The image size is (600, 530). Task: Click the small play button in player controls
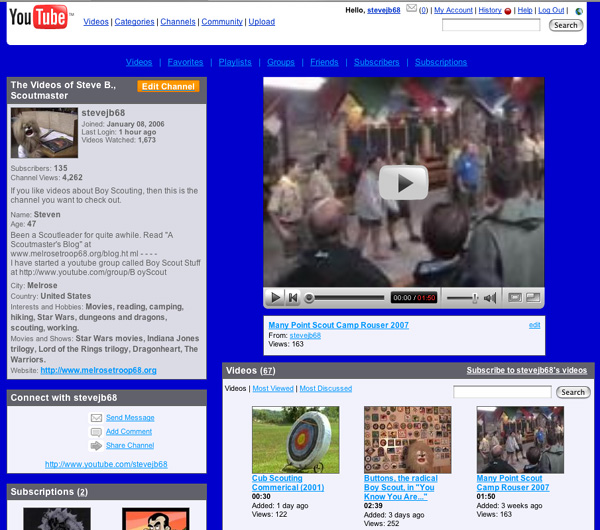click(x=275, y=297)
